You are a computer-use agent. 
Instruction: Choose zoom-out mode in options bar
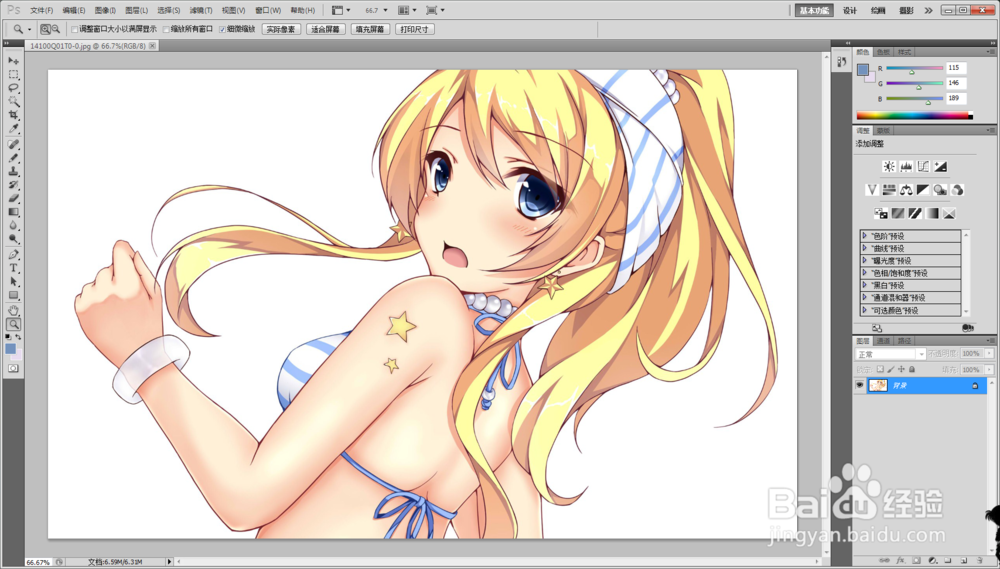[x=55, y=29]
